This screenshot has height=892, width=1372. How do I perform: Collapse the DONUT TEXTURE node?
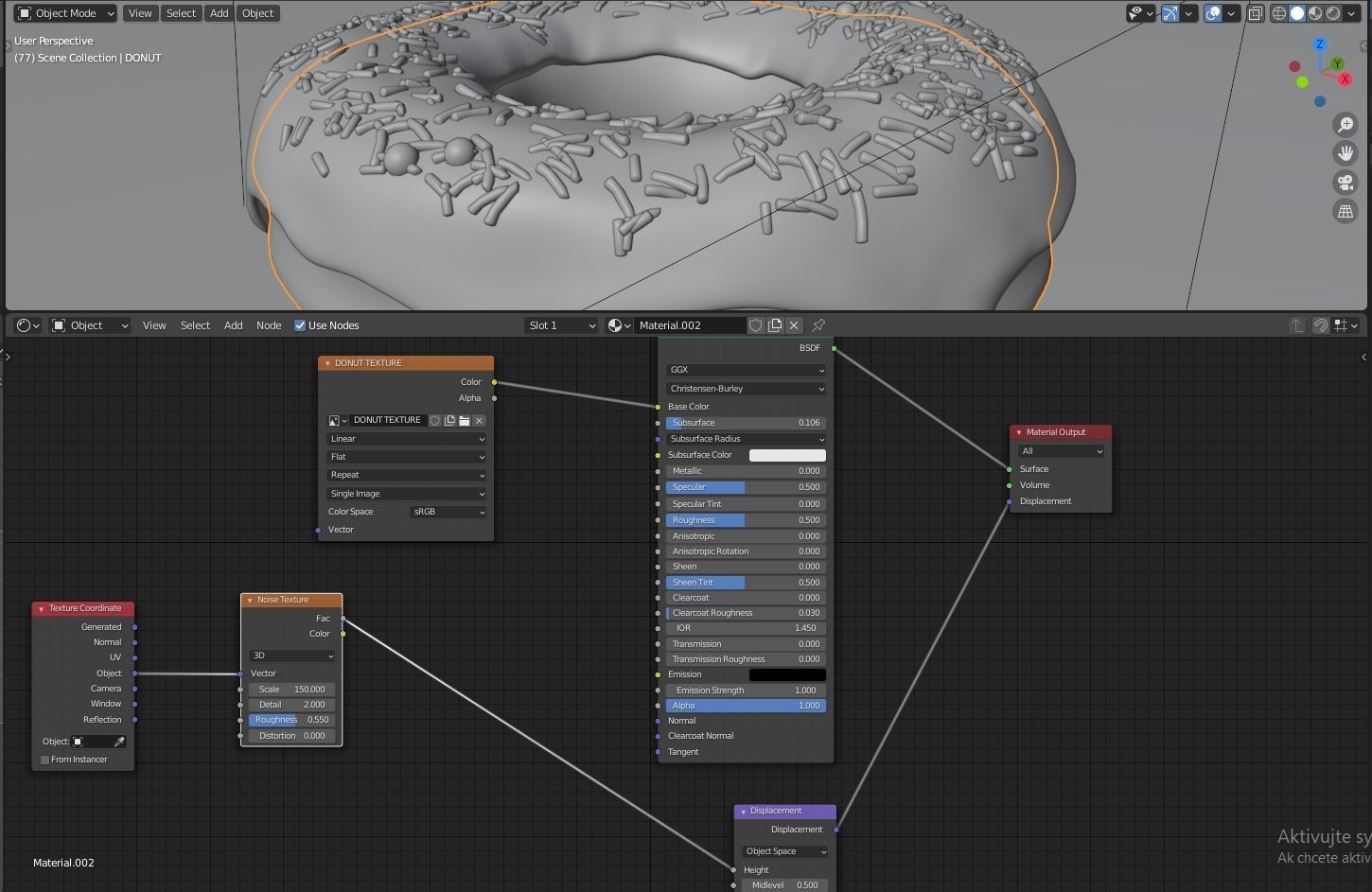327,363
